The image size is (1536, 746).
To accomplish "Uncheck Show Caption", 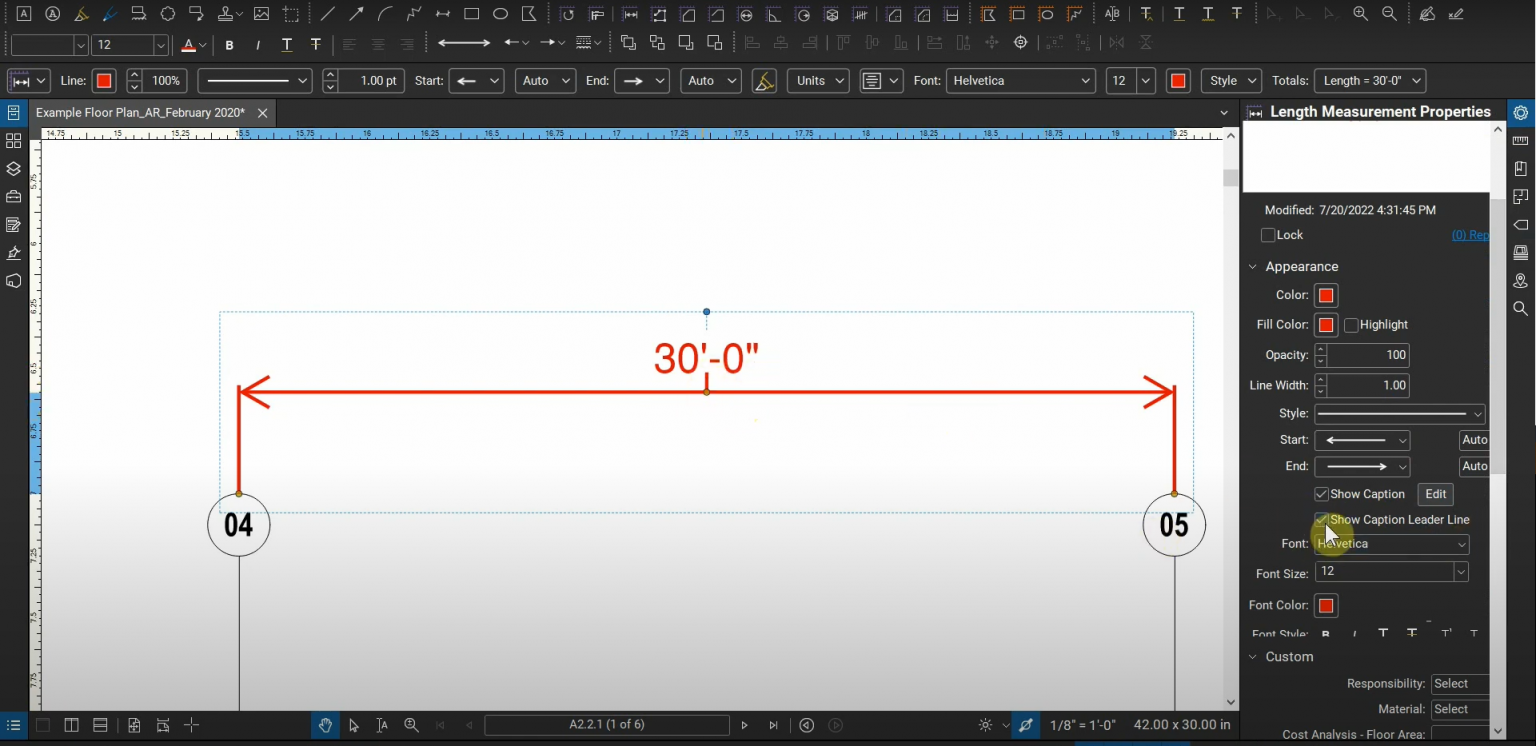I will click(x=1322, y=493).
